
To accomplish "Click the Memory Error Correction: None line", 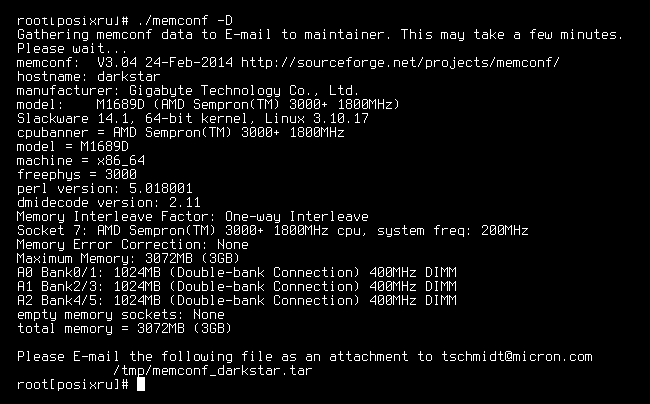I will [133, 244].
